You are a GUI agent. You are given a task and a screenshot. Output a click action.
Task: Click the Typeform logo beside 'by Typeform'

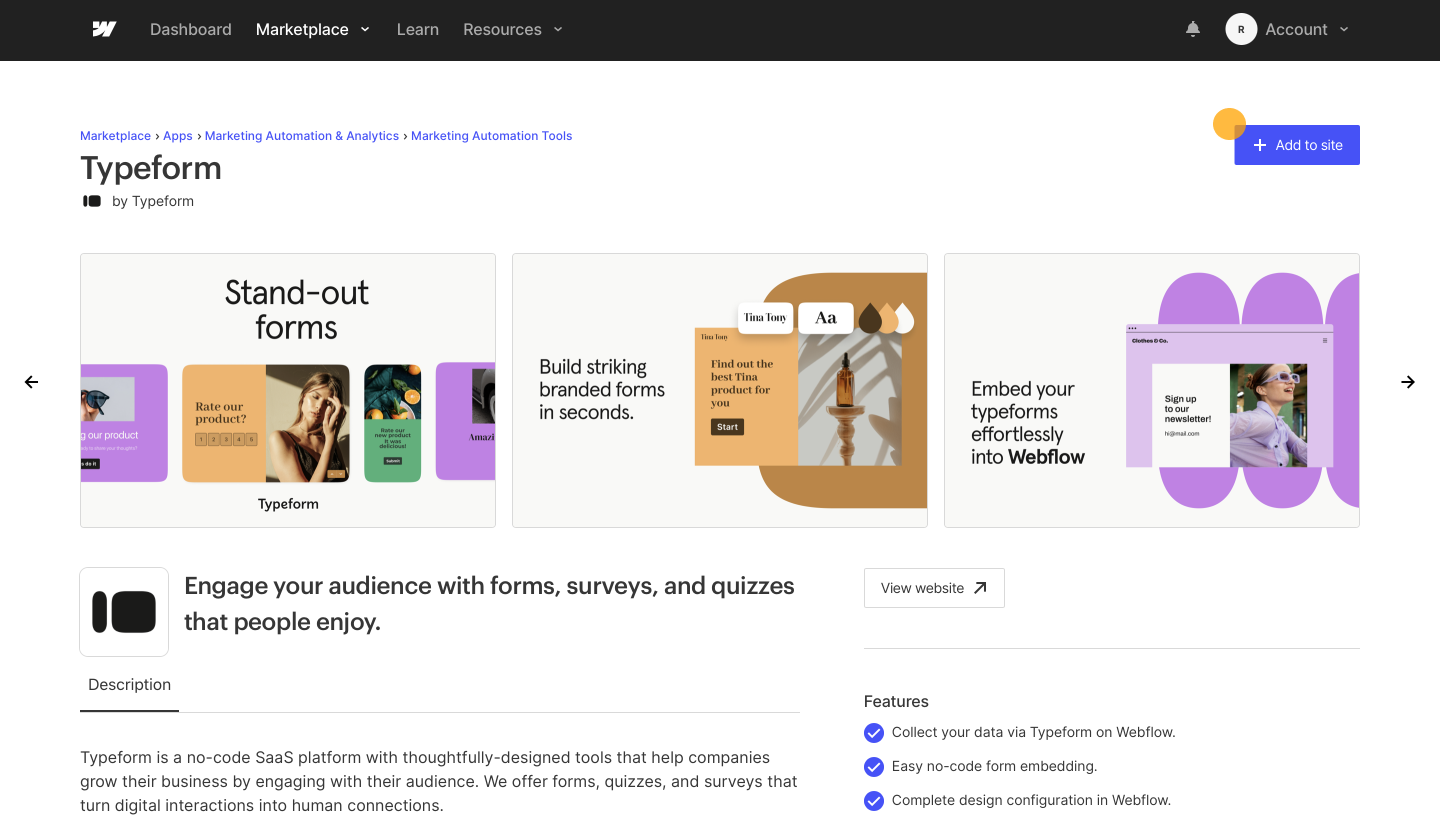[x=92, y=201]
